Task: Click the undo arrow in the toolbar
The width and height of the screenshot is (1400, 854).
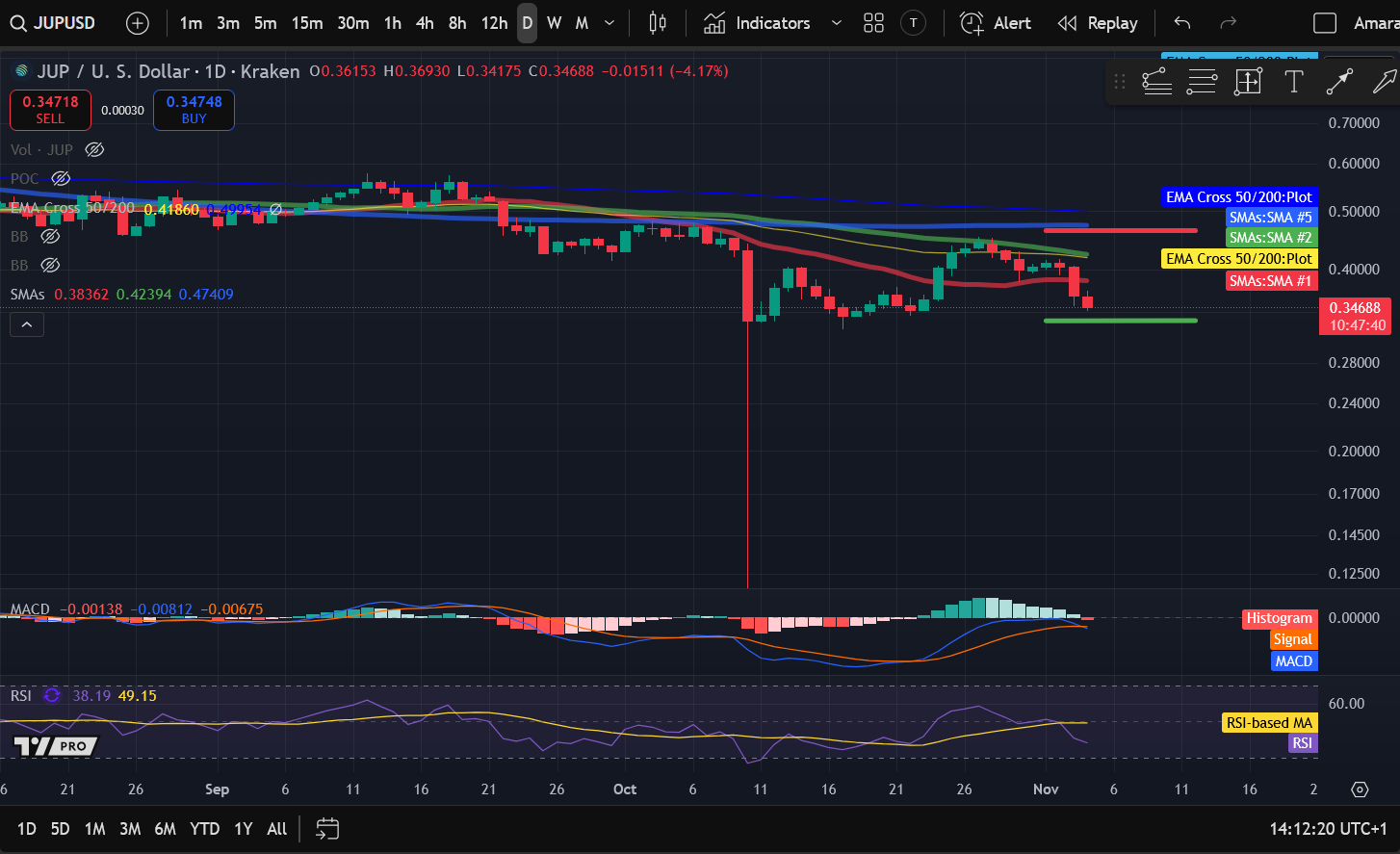Action: pyautogui.click(x=1180, y=22)
